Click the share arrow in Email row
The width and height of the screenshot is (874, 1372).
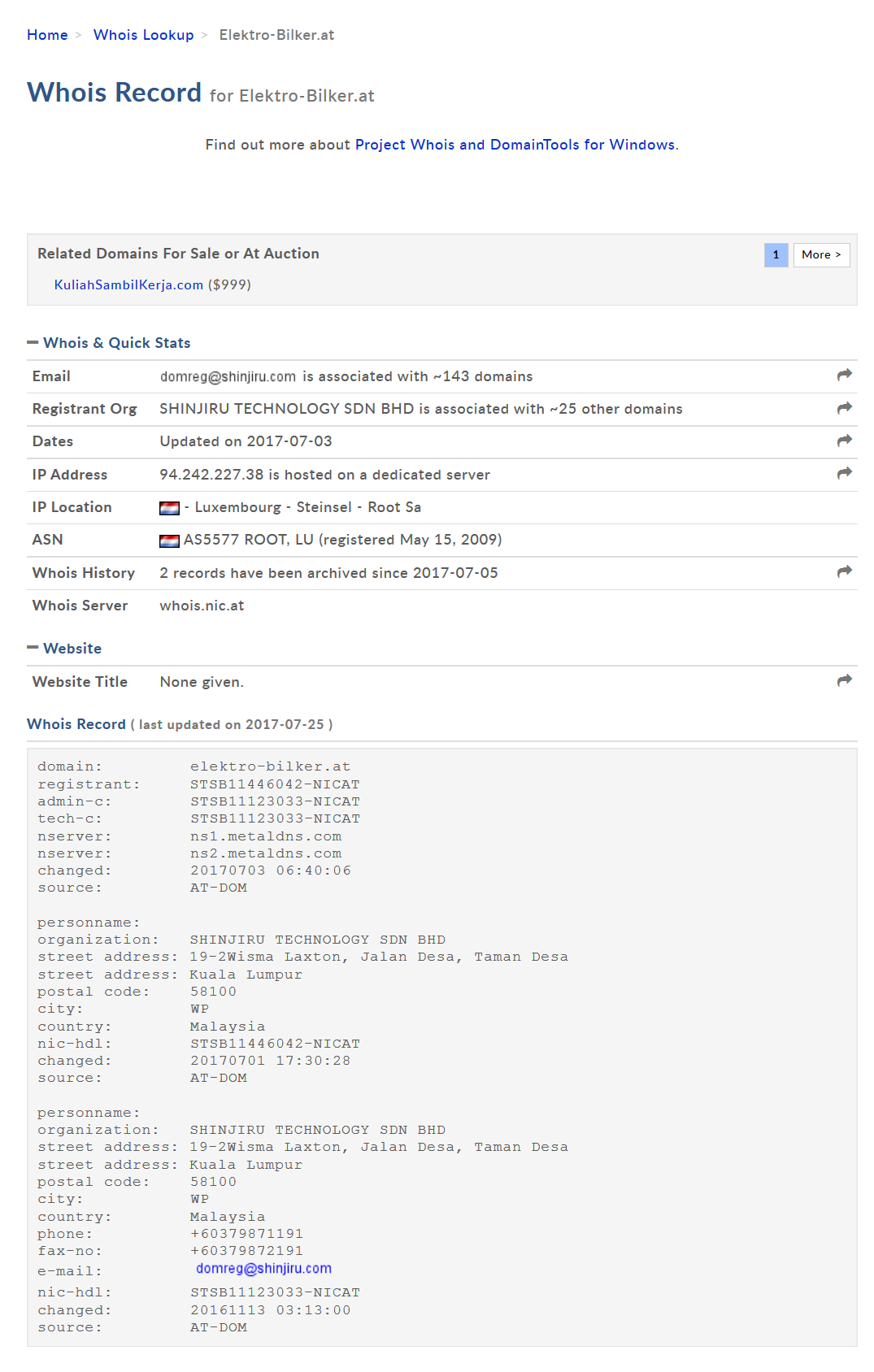[x=845, y=375]
